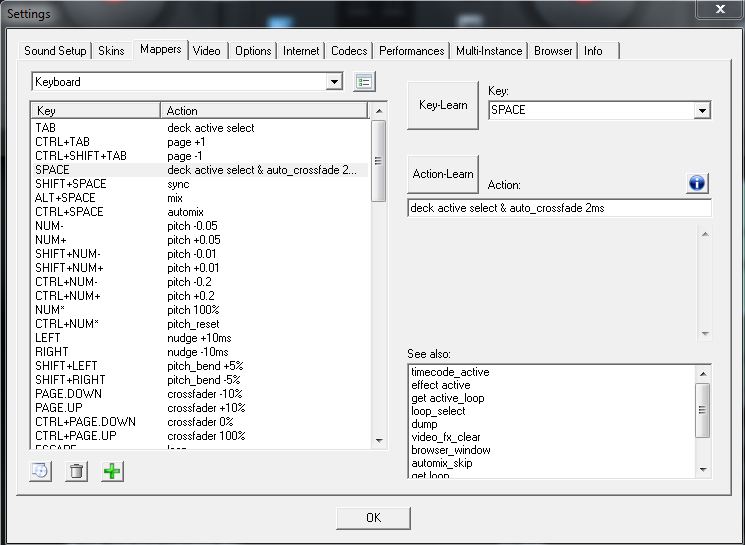
Task: Open the Multi-Instance tab
Action: pyautogui.click(x=489, y=51)
